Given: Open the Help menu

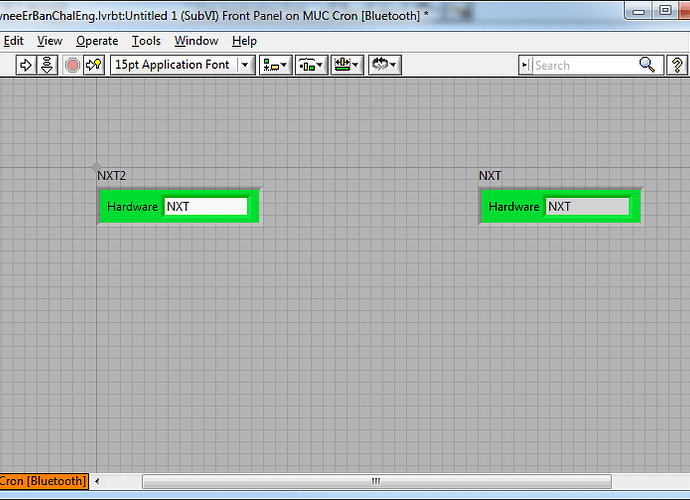Looking at the screenshot, I should 244,41.
